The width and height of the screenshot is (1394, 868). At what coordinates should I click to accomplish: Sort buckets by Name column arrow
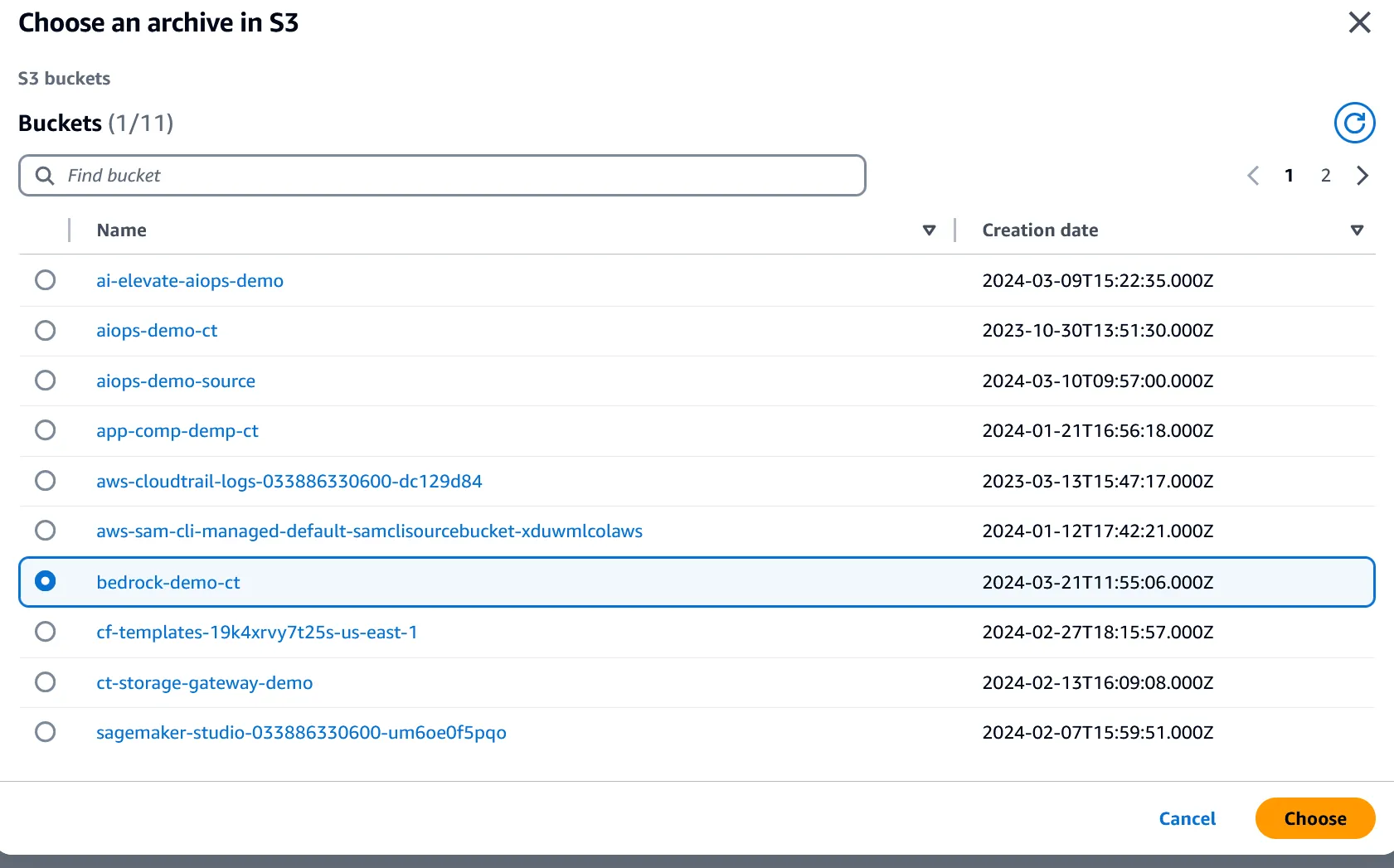929,230
